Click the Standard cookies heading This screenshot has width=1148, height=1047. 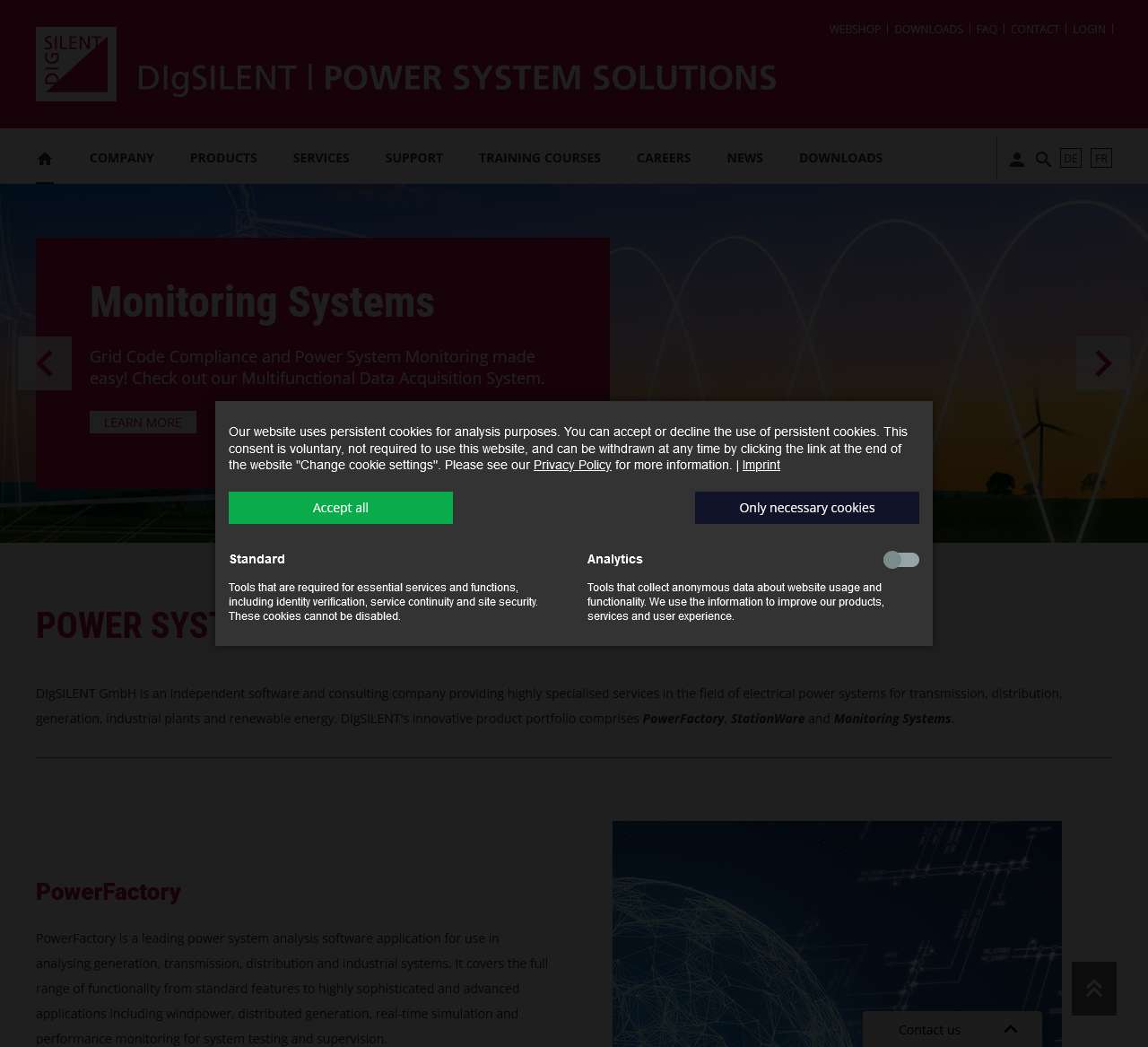(257, 559)
